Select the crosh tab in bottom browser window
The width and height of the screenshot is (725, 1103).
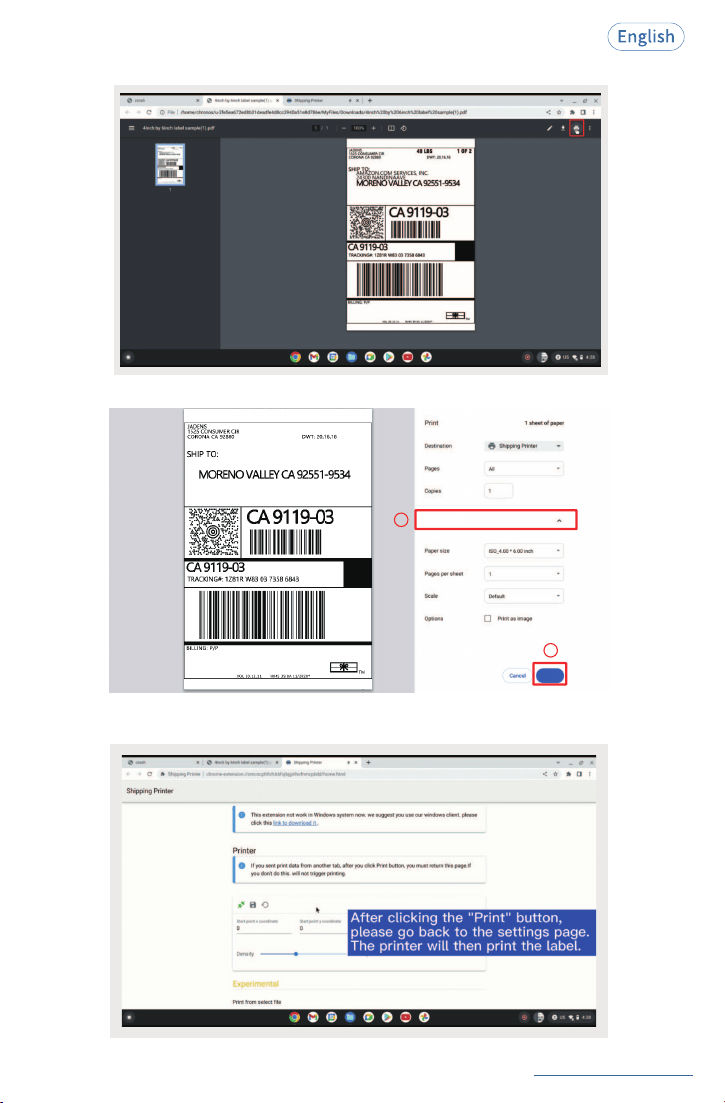coord(162,762)
